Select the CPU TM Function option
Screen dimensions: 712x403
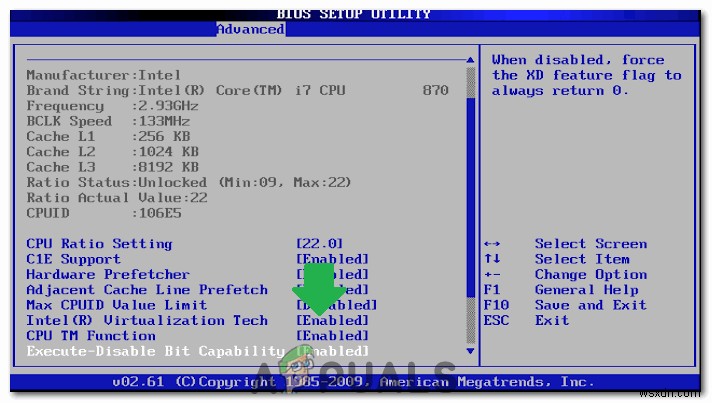(91, 336)
